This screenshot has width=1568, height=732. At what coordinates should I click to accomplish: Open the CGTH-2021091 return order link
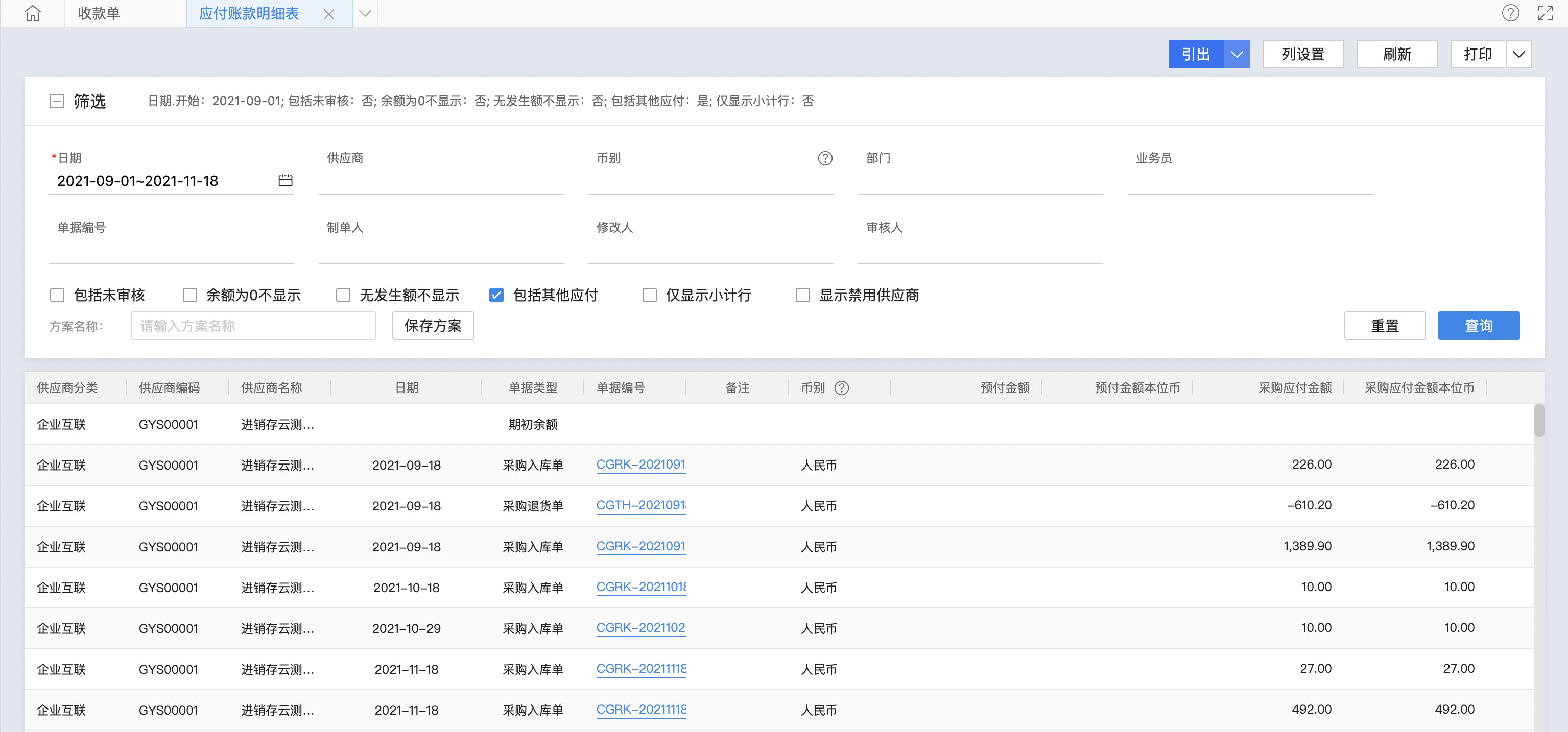tap(641, 506)
